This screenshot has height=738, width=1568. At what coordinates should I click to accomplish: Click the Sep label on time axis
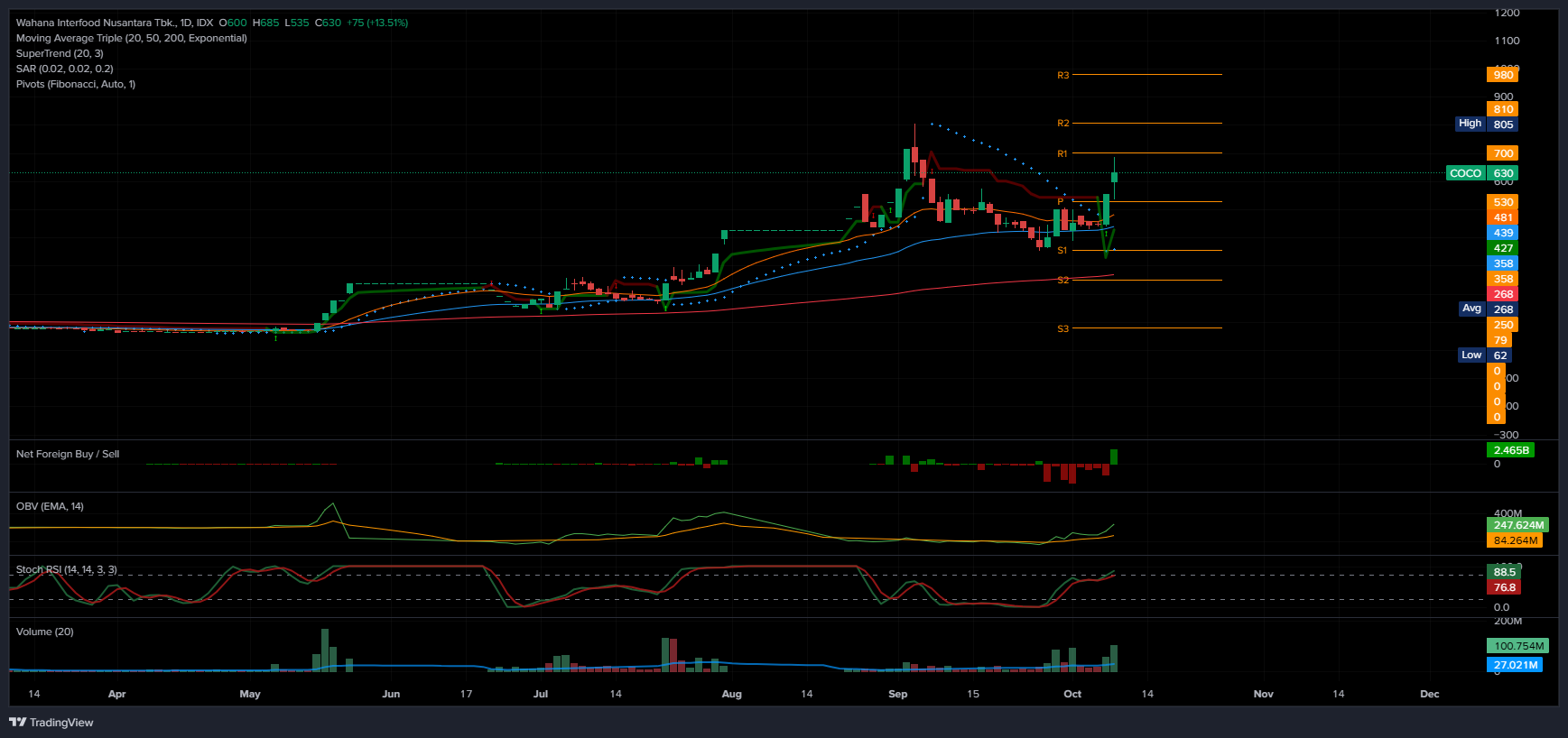[897, 694]
